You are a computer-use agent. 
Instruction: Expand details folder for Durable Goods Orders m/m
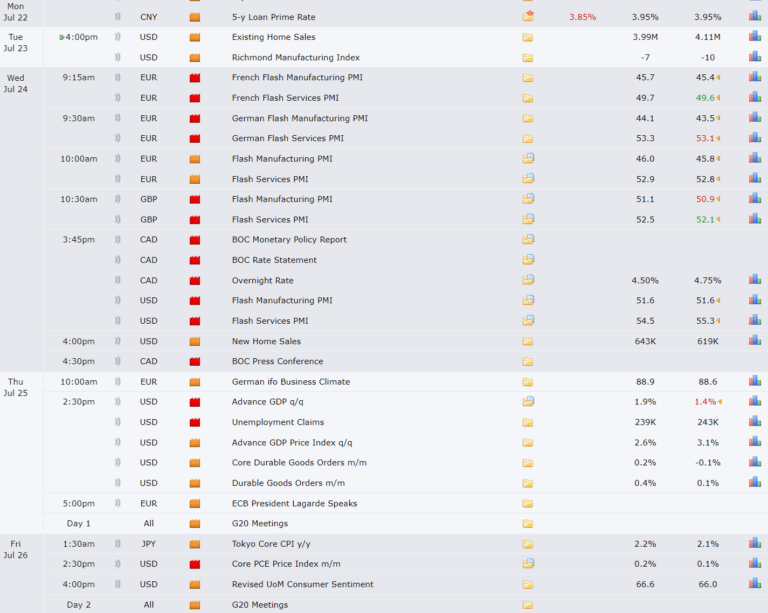click(x=527, y=483)
